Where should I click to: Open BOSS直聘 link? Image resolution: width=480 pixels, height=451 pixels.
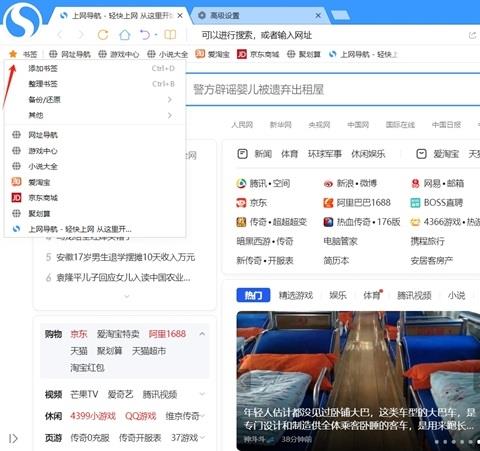coord(437,202)
